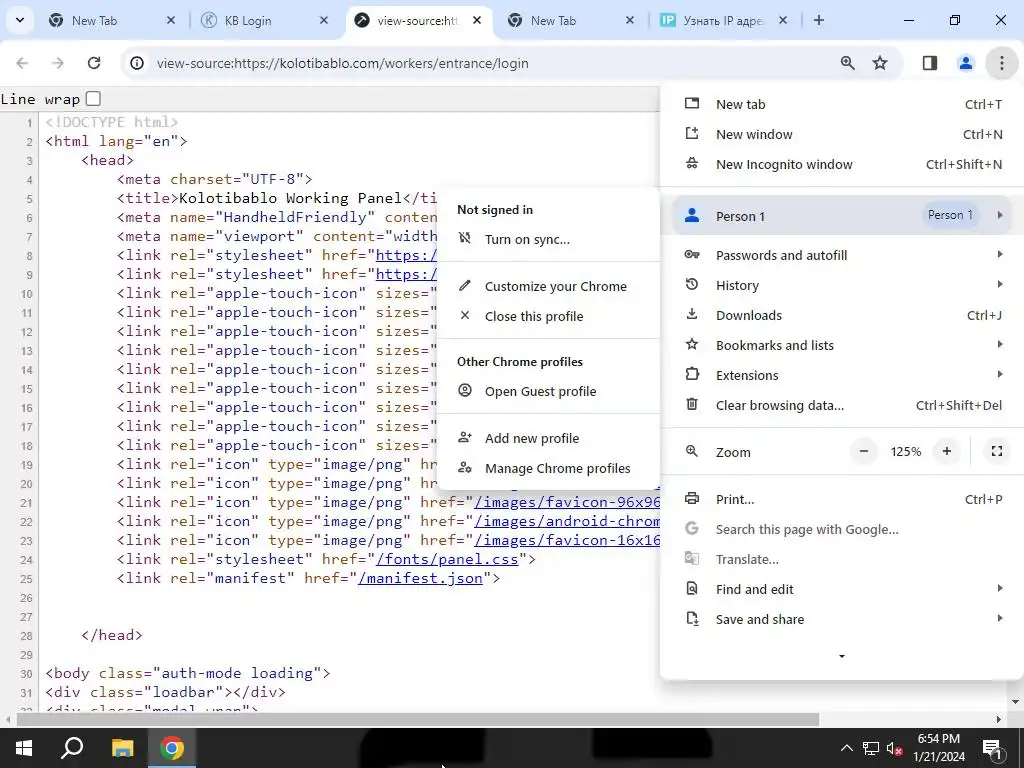Increase zoom with plus button

[x=946, y=451]
